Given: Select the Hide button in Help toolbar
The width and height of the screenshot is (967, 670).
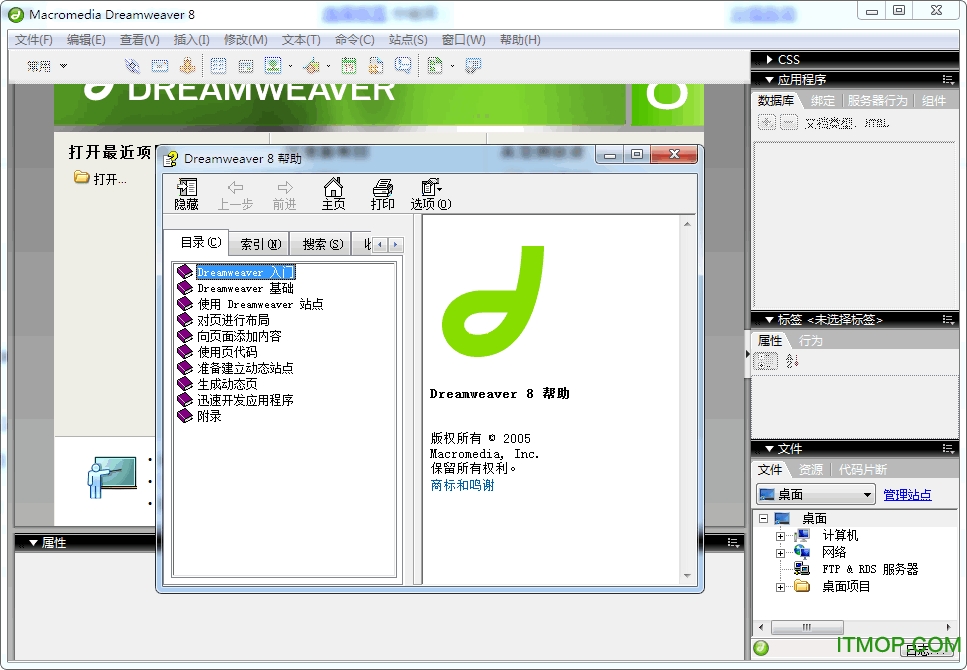Looking at the screenshot, I should click(x=186, y=192).
